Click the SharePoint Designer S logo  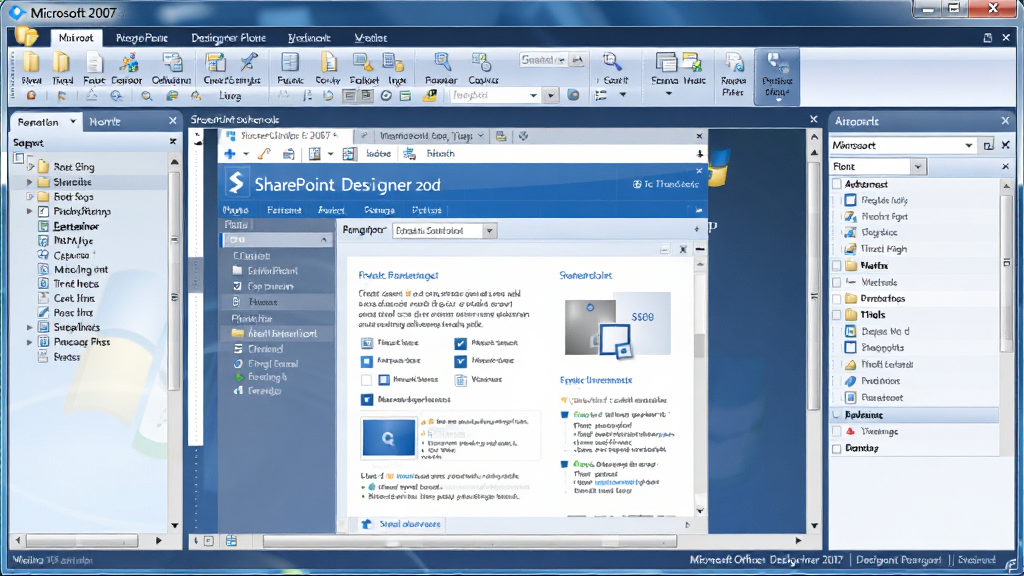pos(236,184)
